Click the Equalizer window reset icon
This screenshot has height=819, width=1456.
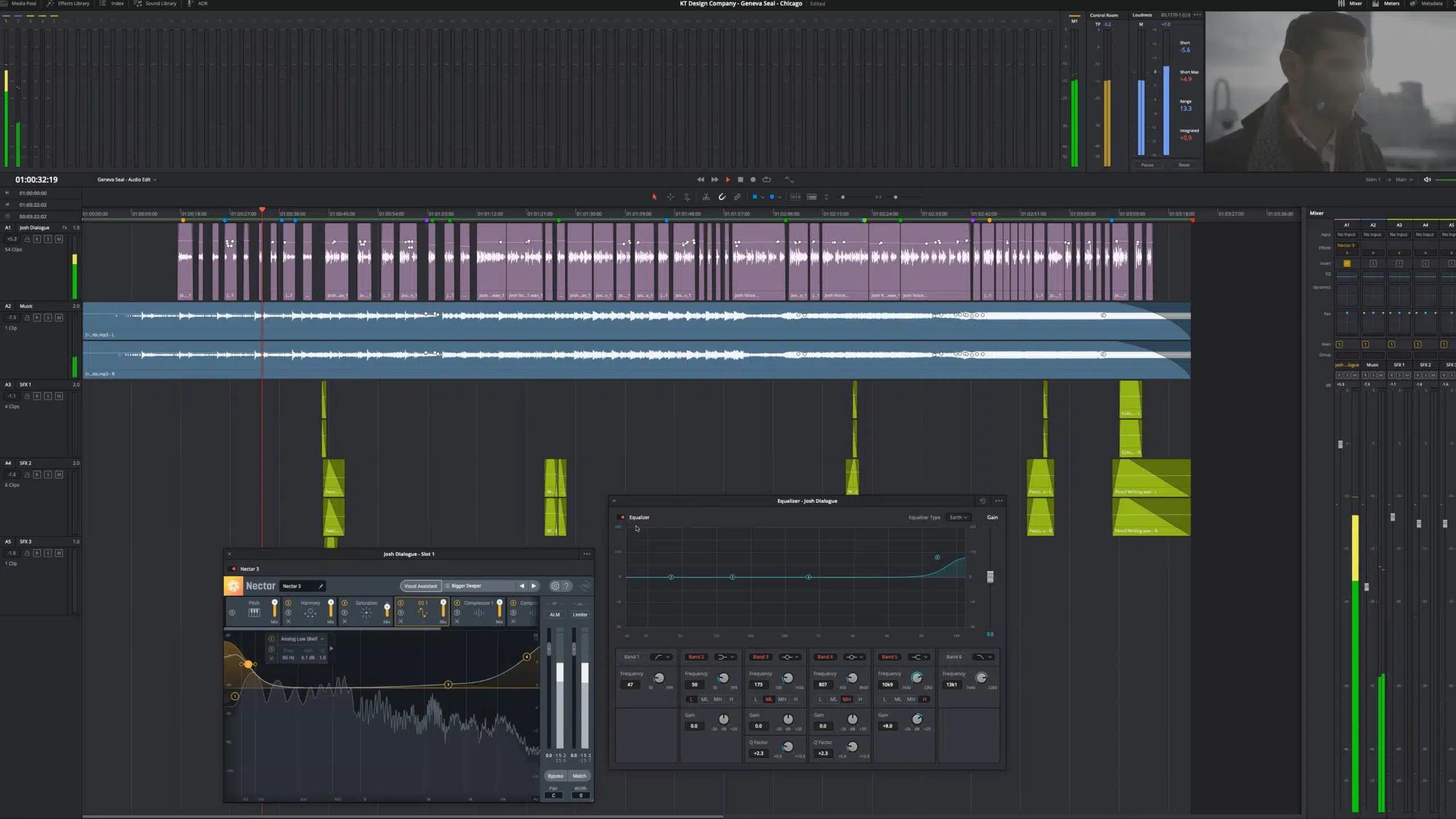coord(983,500)
